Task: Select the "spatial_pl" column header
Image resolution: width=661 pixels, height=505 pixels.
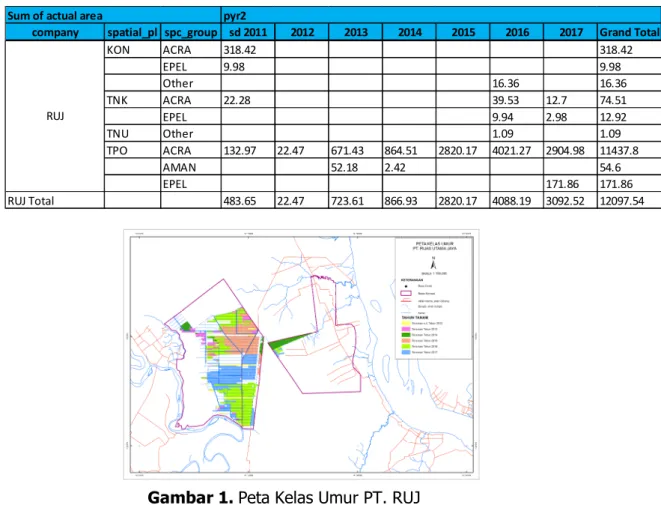Action: click(132, 32)
